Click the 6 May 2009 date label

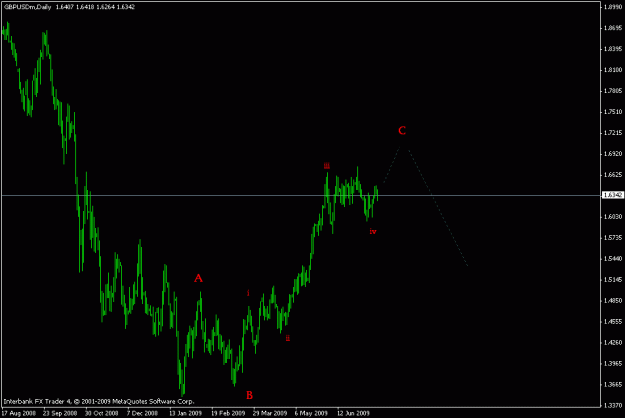311,413
